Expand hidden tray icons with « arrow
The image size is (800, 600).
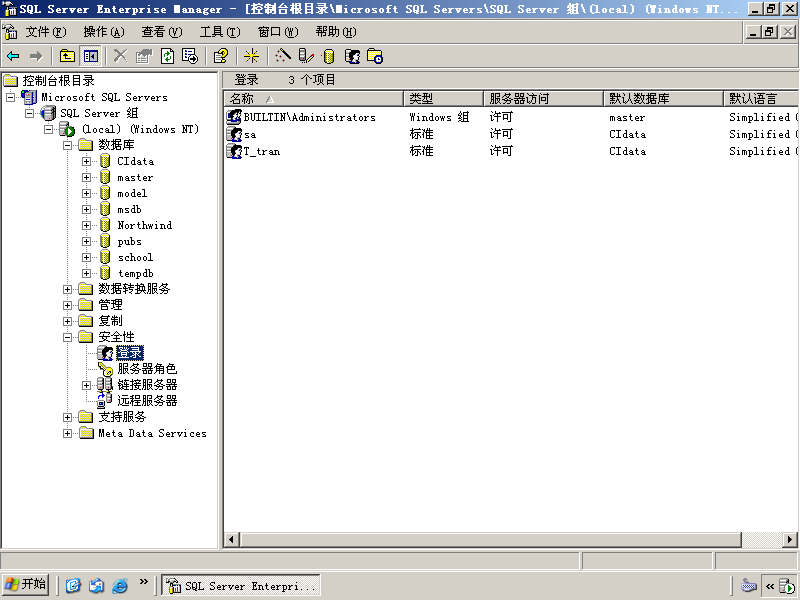(x=770, y=586)
